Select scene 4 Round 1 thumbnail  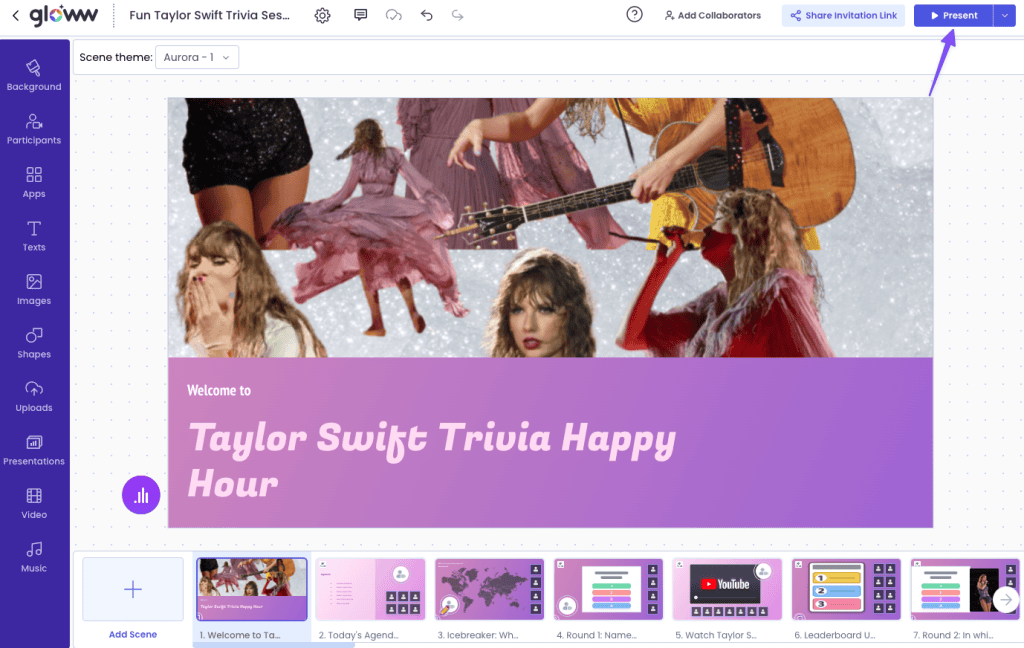click(608, 589)
